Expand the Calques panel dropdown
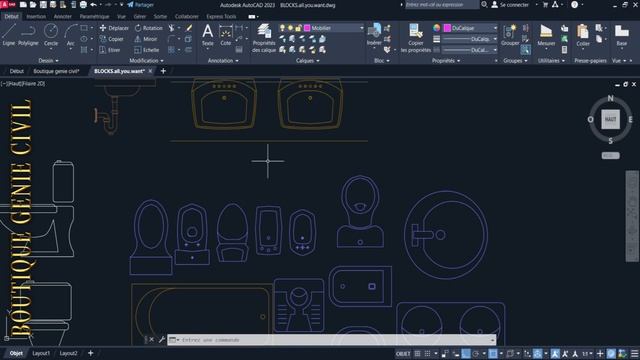 click(307, 60)
